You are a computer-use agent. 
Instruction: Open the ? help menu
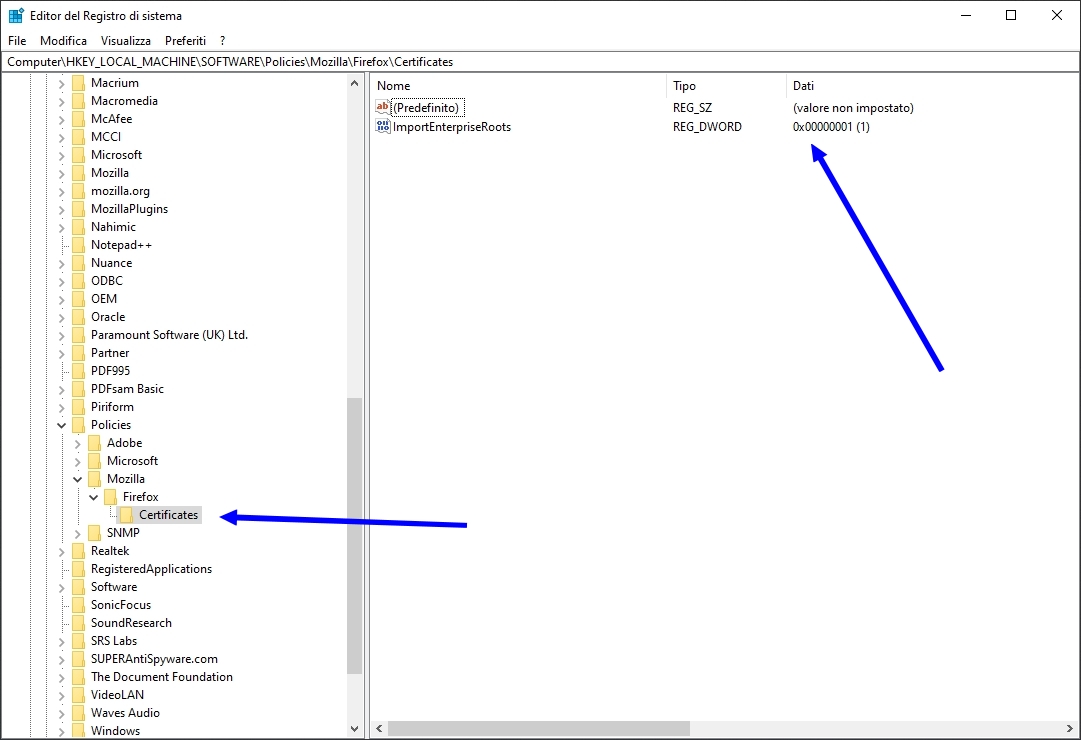(223, 41)
